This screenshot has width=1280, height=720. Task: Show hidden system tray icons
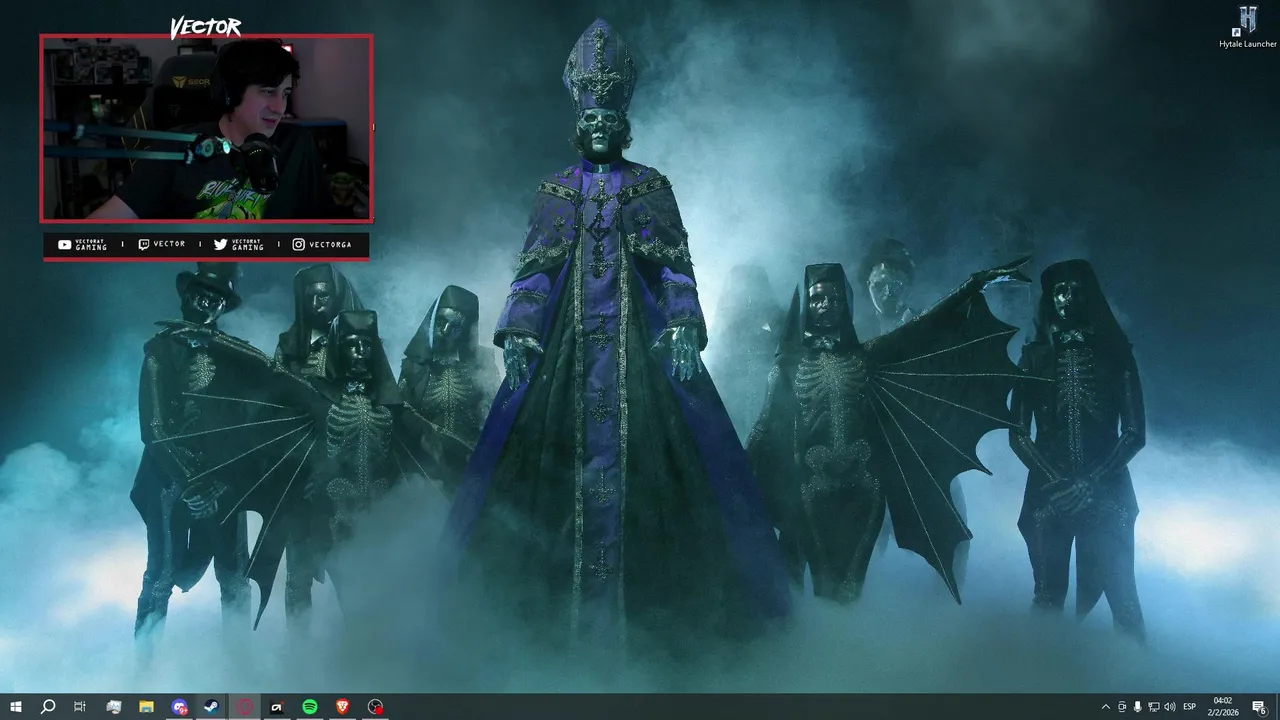tap(1105, 707)
